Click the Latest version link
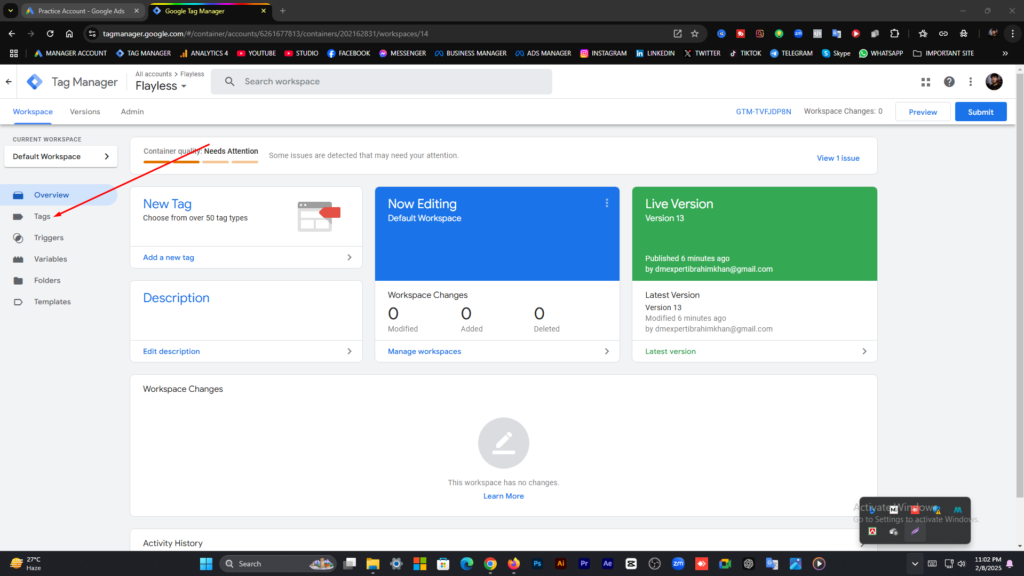1024x576 pixels. pos(670,351)
